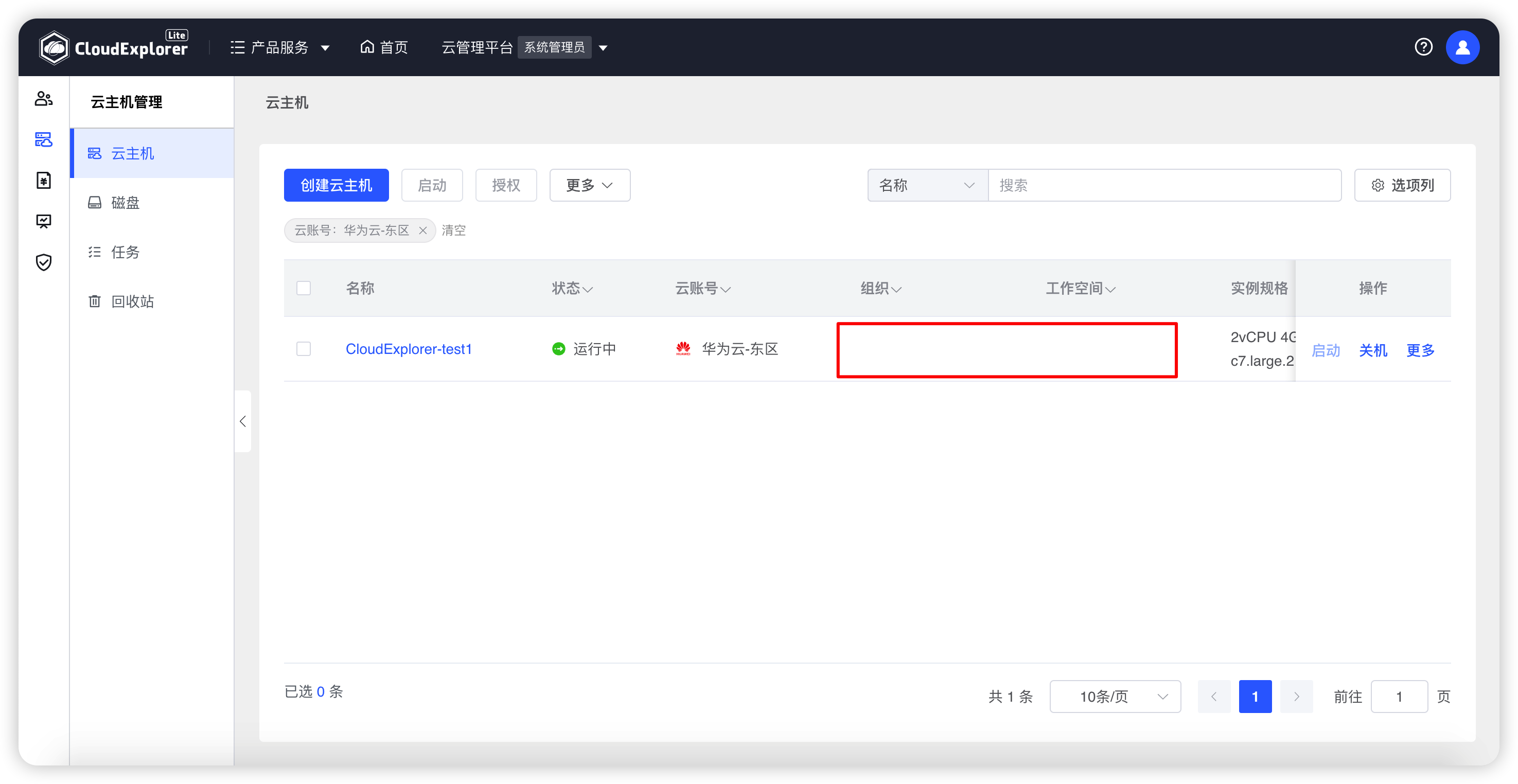Open cloud host management sidebar icon

[x=44, y=139]
